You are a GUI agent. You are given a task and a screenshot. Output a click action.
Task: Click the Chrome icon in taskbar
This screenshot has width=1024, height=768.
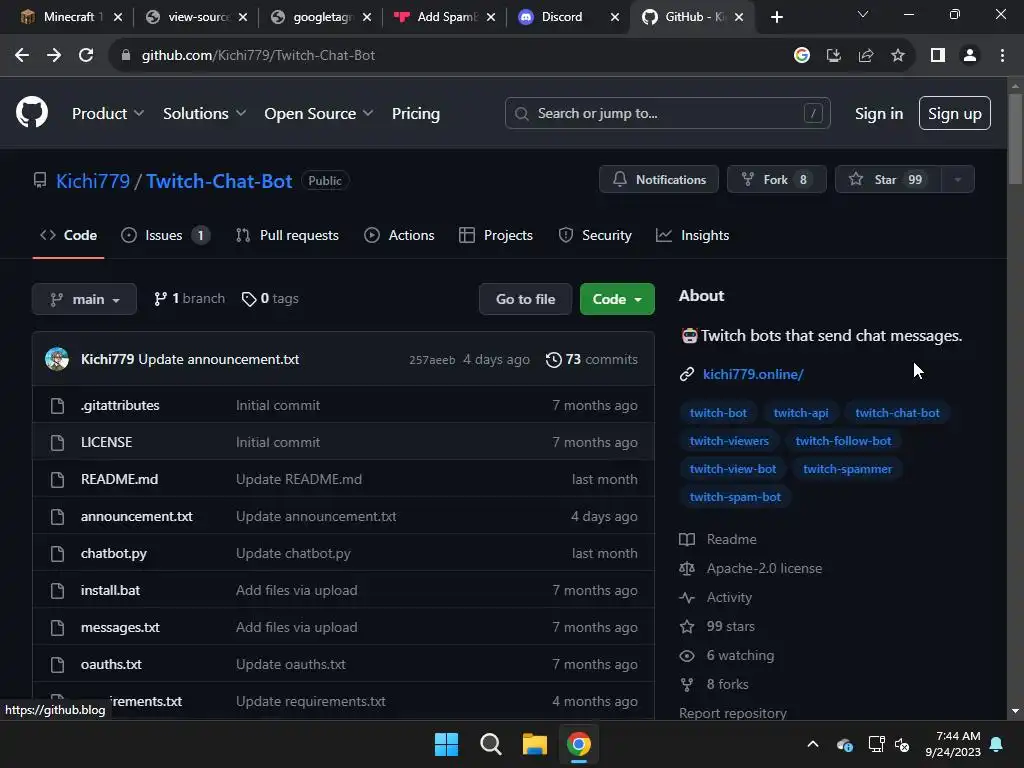point(579,744)
